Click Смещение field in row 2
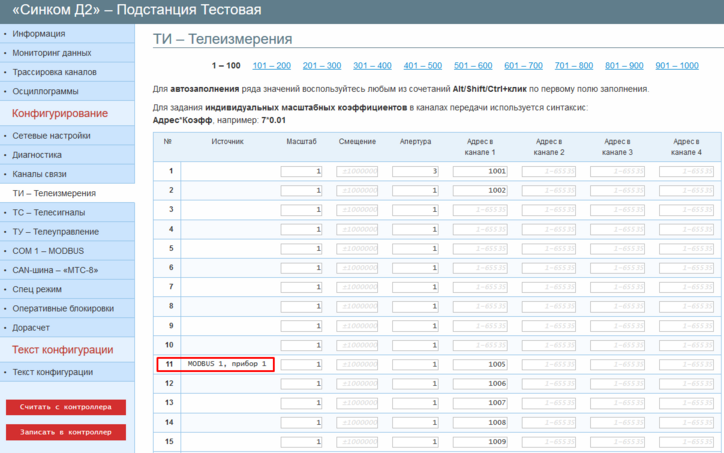The image size is (724, 453). [x=358, y=190]
